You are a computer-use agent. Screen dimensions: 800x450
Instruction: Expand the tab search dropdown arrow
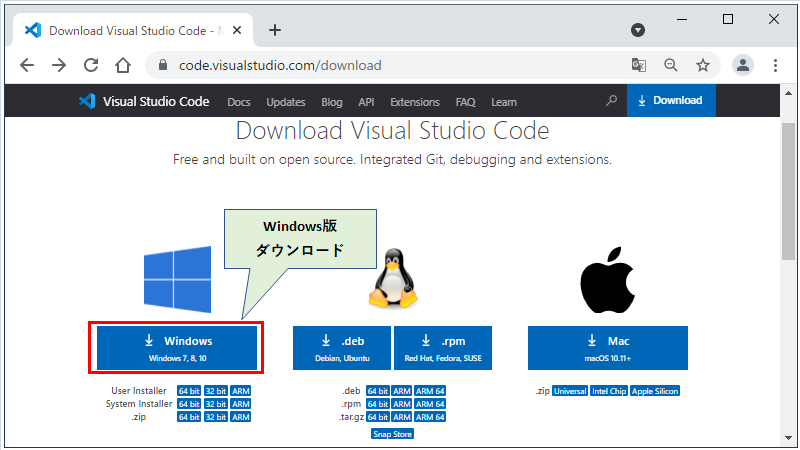(640, 30)
